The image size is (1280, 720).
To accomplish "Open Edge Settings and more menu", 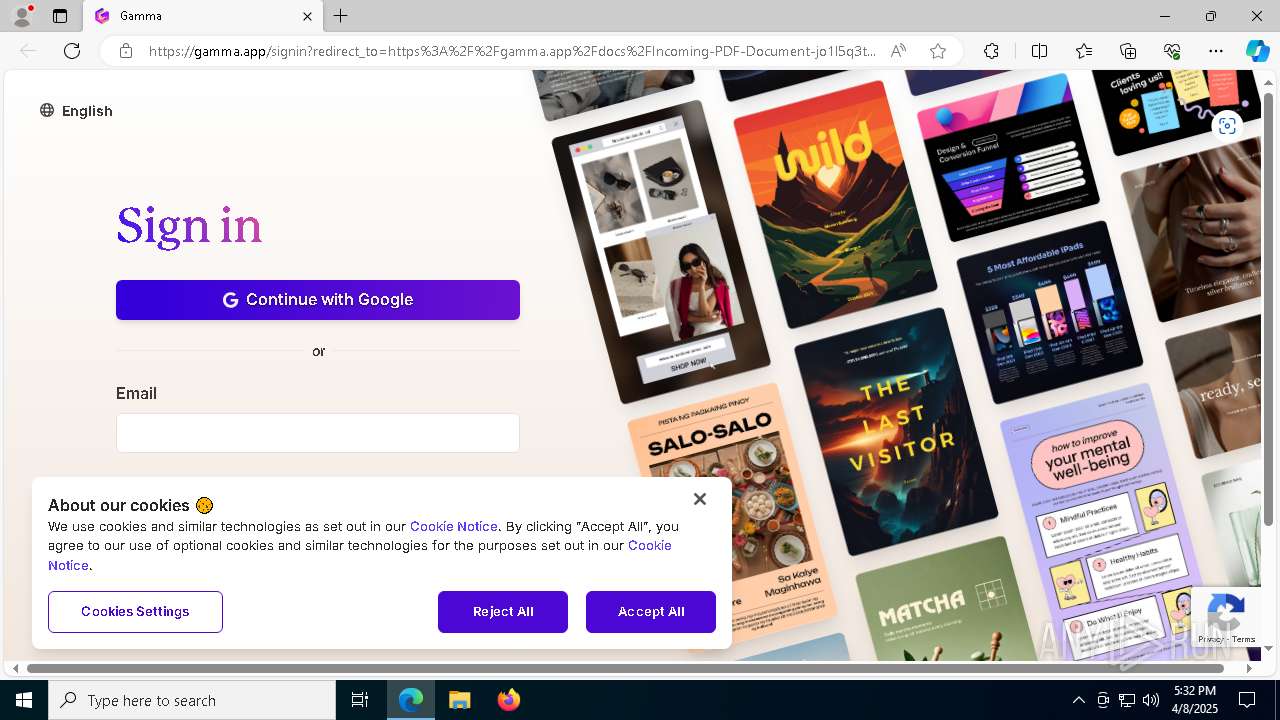I will (x=1216, y=51).
